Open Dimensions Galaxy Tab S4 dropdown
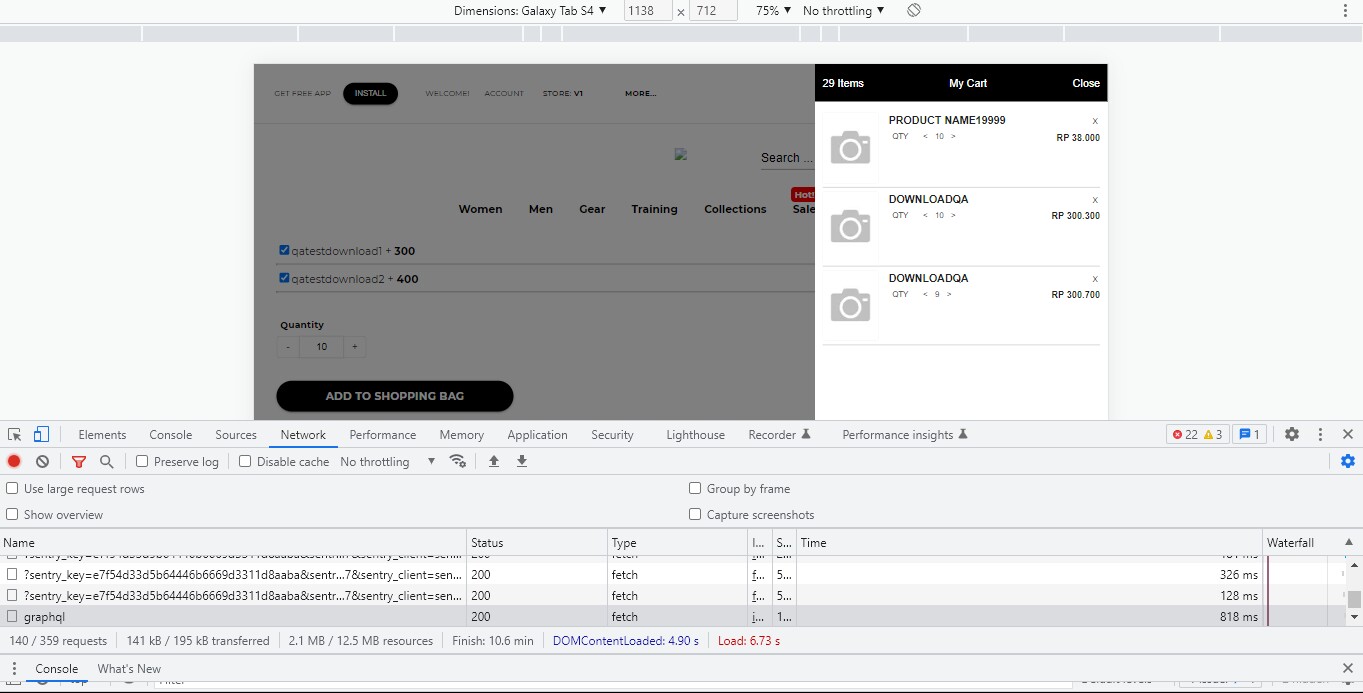This screenshot has height=693, width=1363. (x=530, y=10)
